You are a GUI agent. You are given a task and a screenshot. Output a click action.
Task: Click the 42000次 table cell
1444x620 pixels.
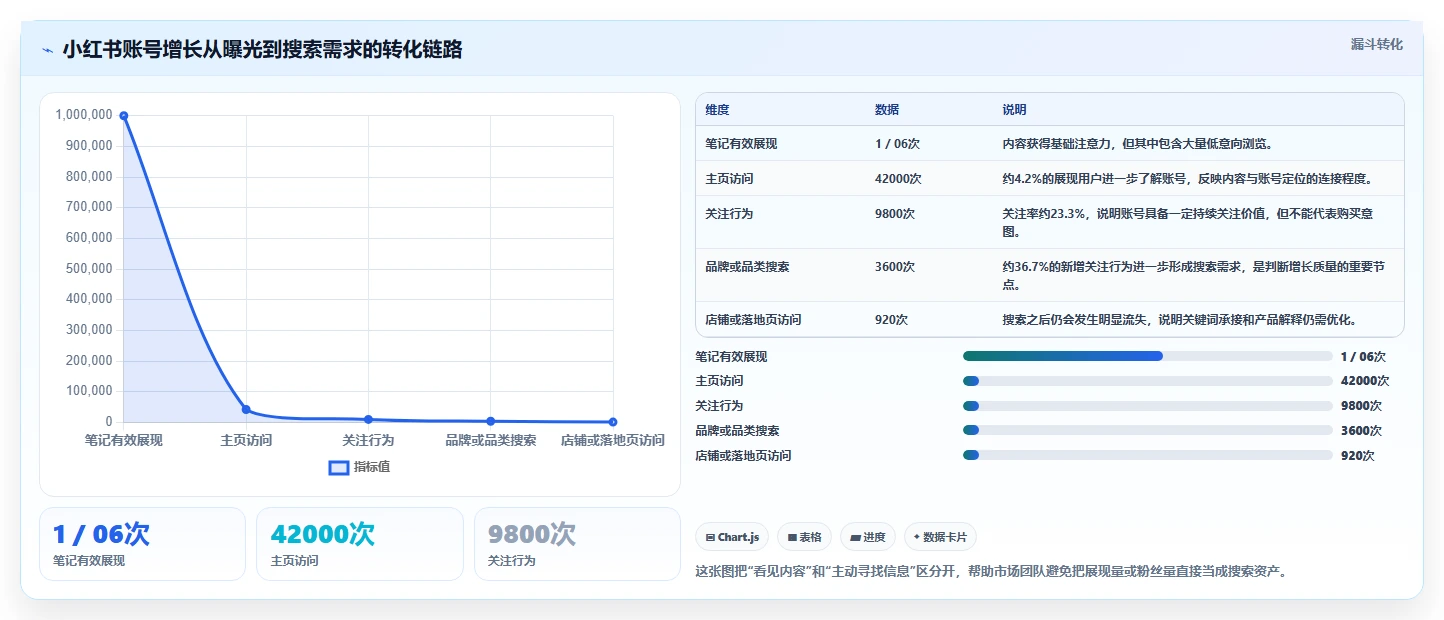(898, 179)
